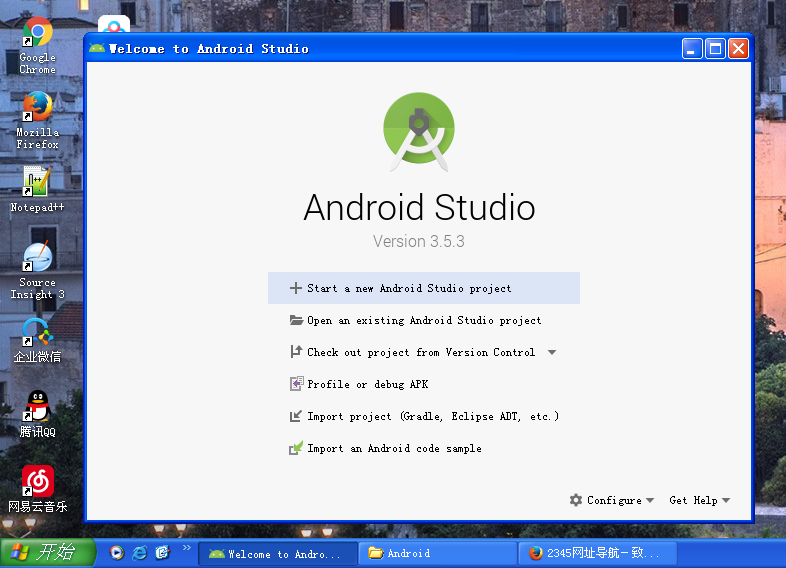Click the third quick launch browser icon
Viewport: 786px width, 568px height.
click(x=162, y=552)
